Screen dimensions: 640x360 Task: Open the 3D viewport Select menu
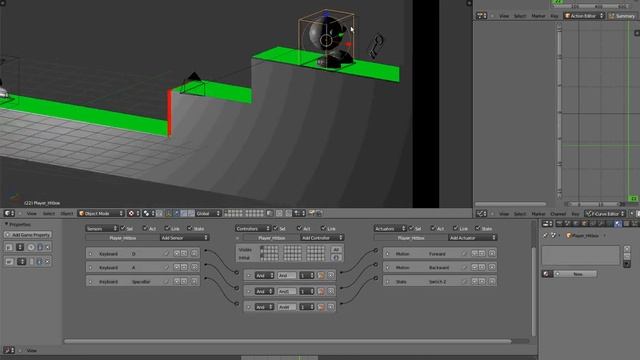click(x=49, y=213)
